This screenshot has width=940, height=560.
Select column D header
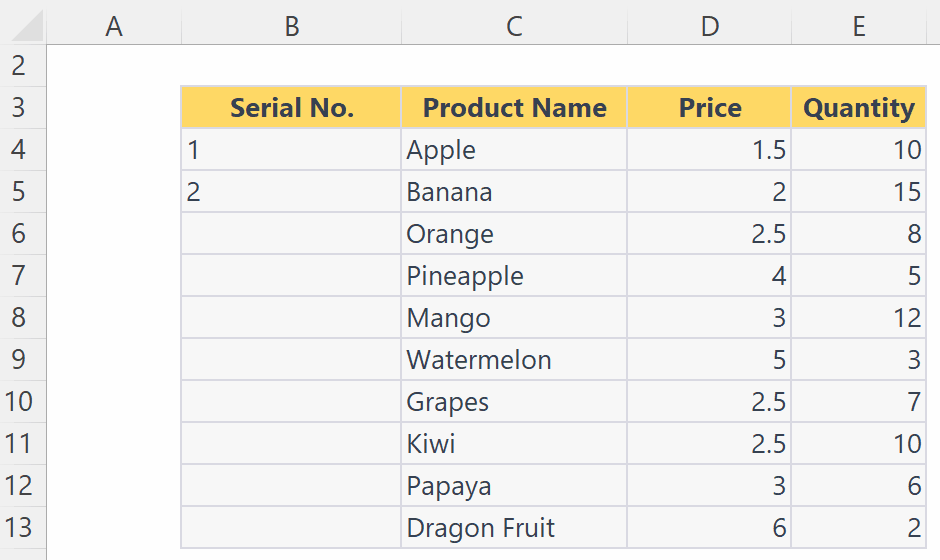coord(709,26)
